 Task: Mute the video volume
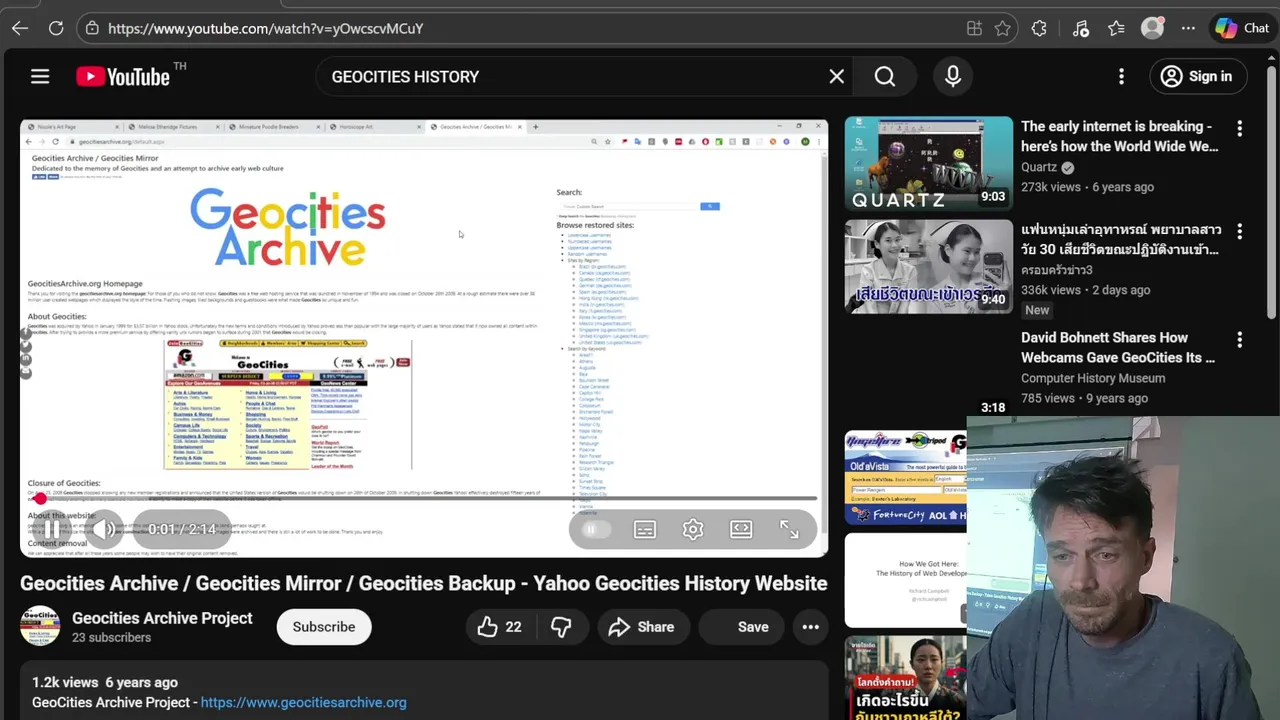coord(104,529)
